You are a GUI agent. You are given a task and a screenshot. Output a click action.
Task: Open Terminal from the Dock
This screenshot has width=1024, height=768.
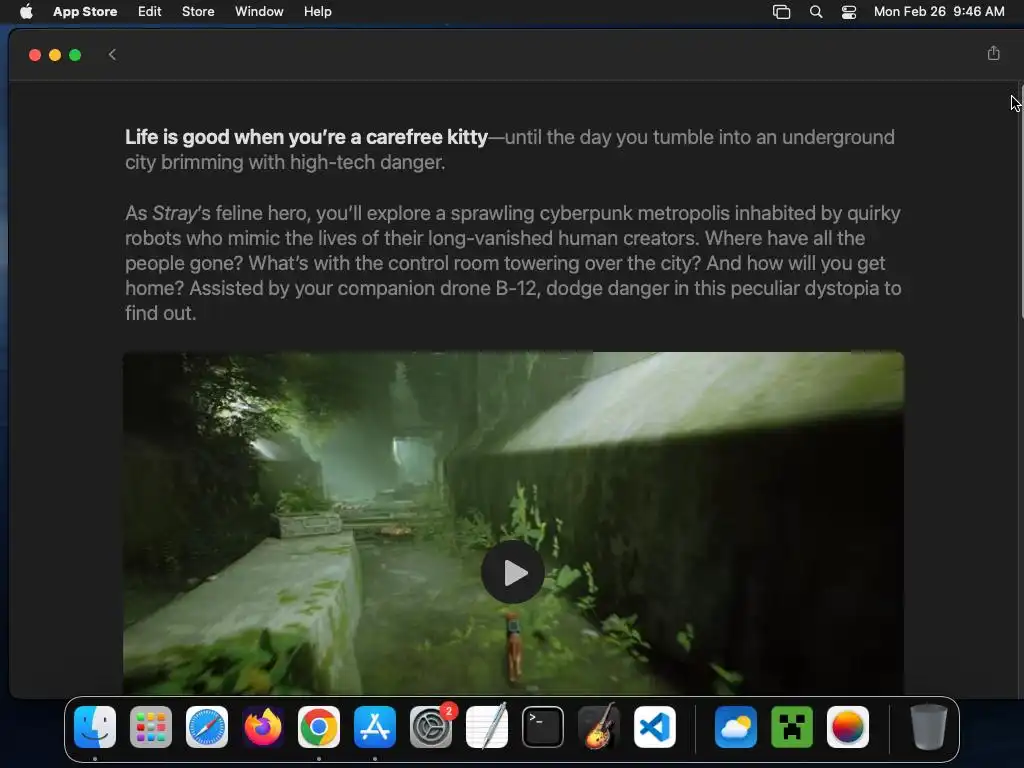543,727
